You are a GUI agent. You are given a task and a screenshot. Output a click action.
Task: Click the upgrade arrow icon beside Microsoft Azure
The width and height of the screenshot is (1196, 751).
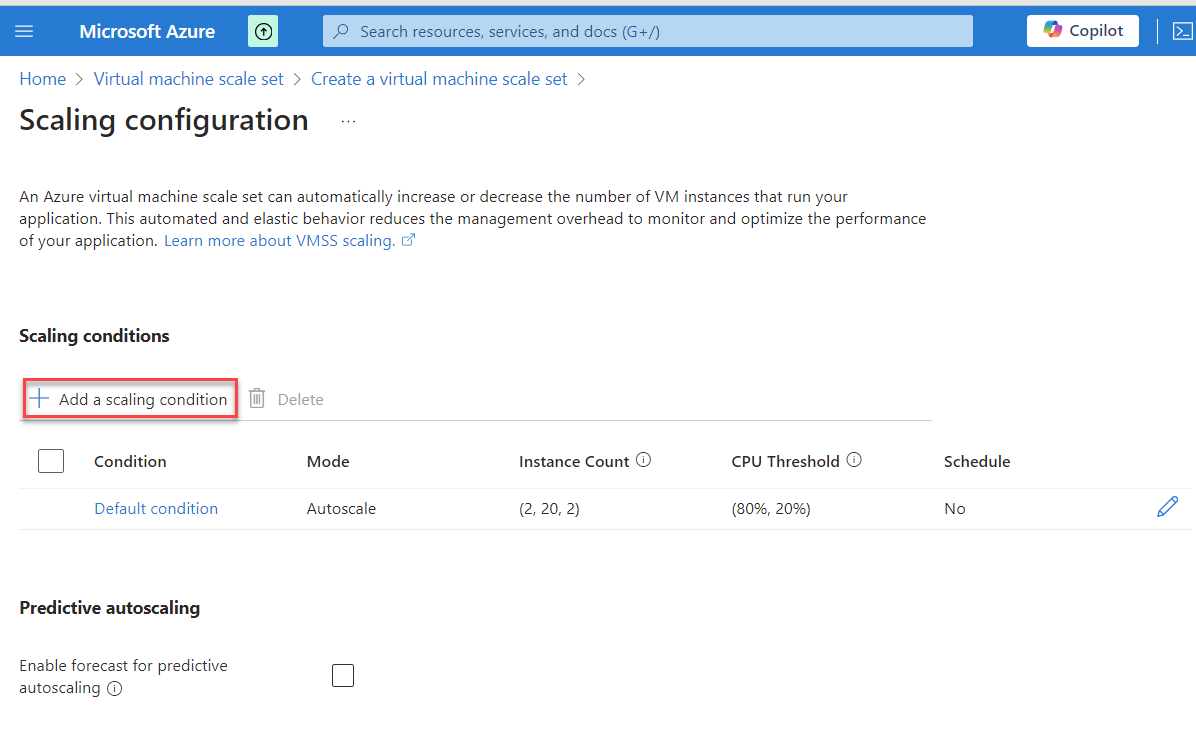click(x=263, y=31)
